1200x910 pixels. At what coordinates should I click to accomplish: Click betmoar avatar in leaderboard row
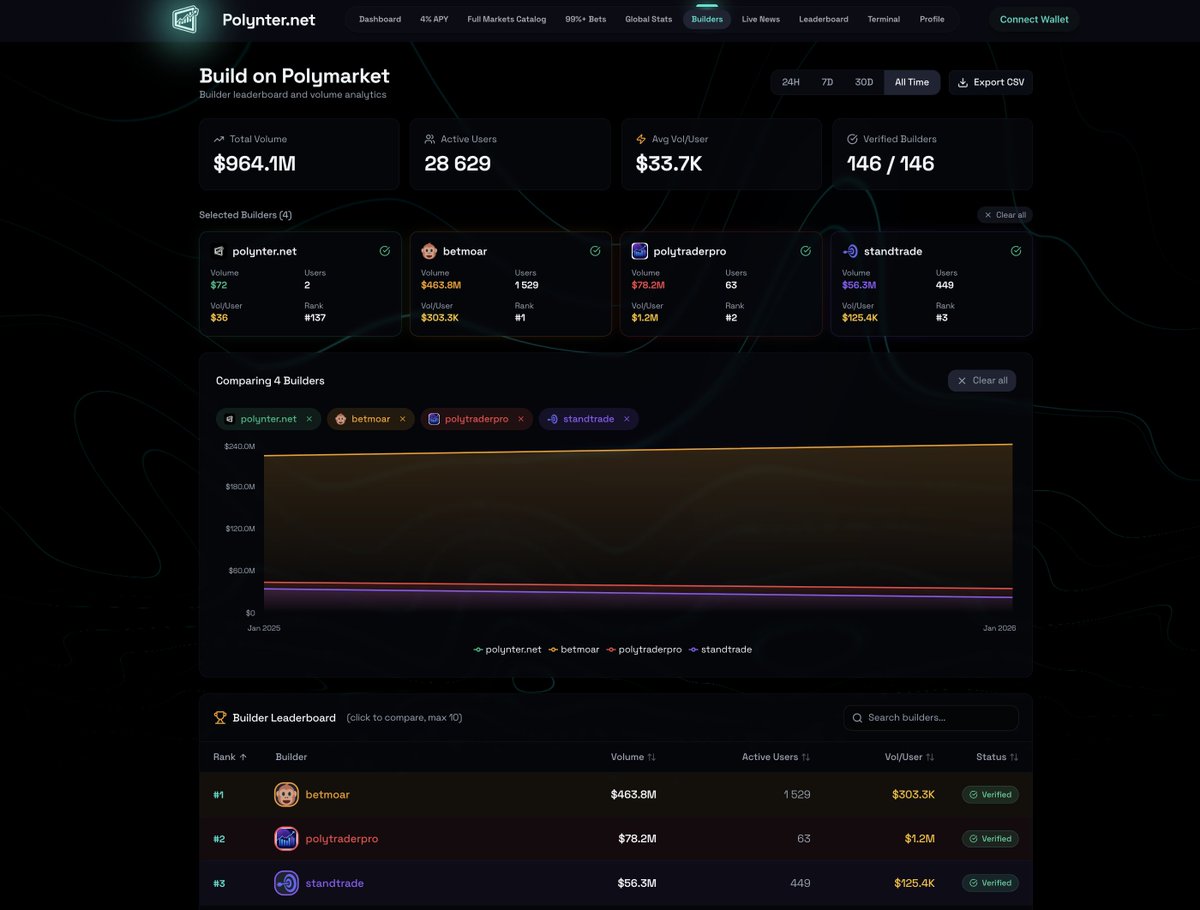(x=286, y=795)
